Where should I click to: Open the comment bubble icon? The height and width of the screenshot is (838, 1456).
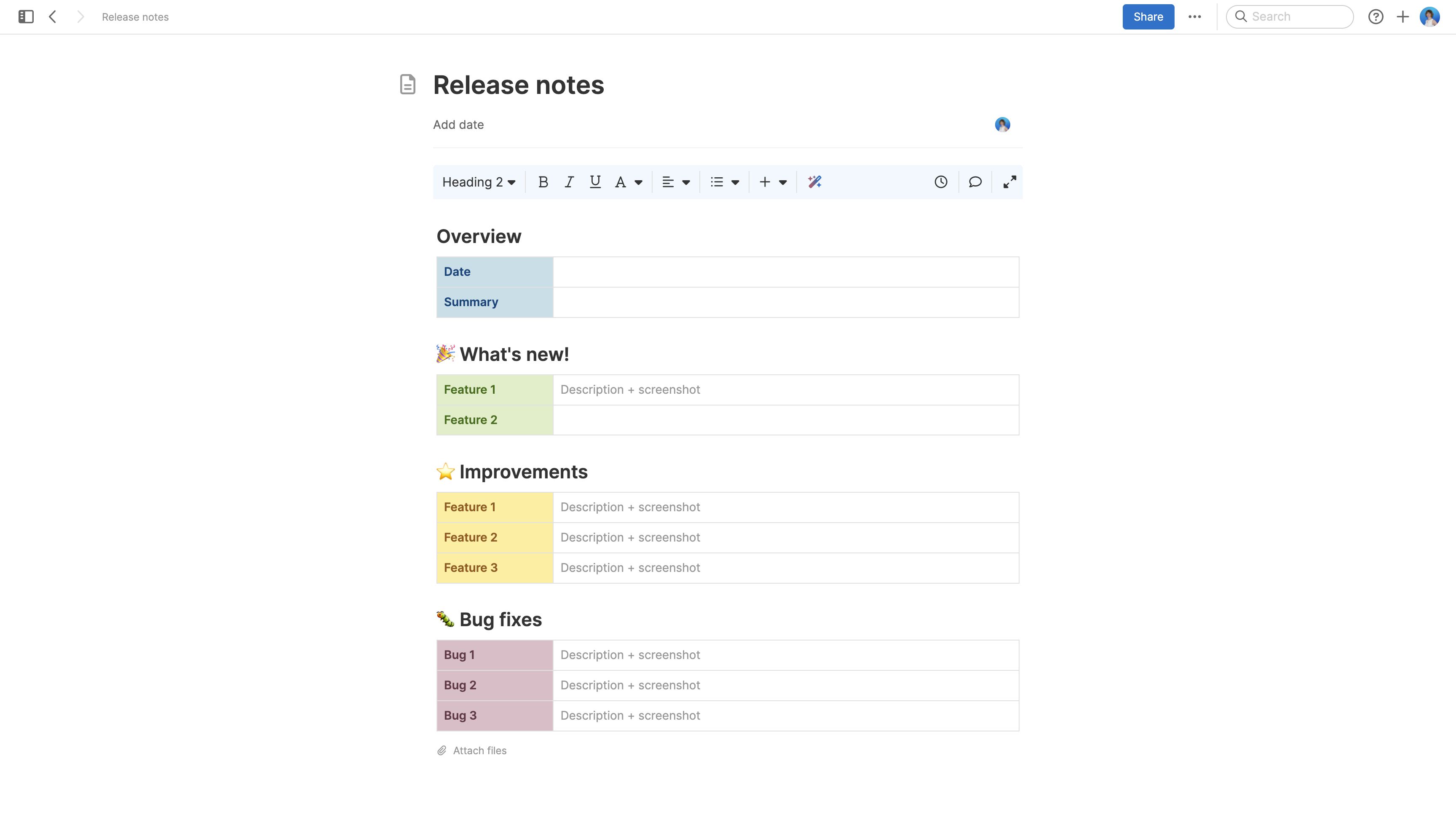tap(975, 182)
